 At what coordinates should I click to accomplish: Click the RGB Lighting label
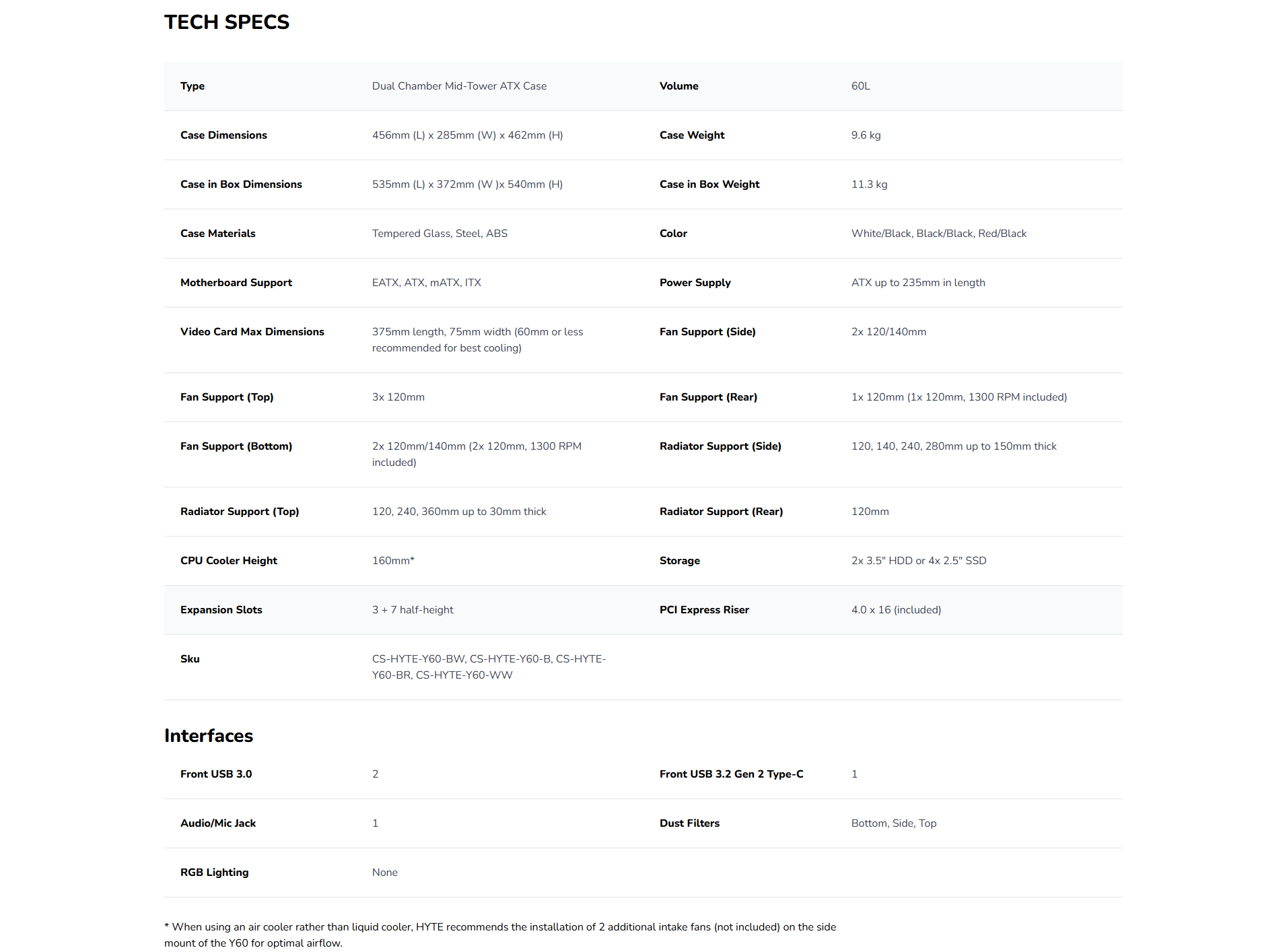coord(215,873)
